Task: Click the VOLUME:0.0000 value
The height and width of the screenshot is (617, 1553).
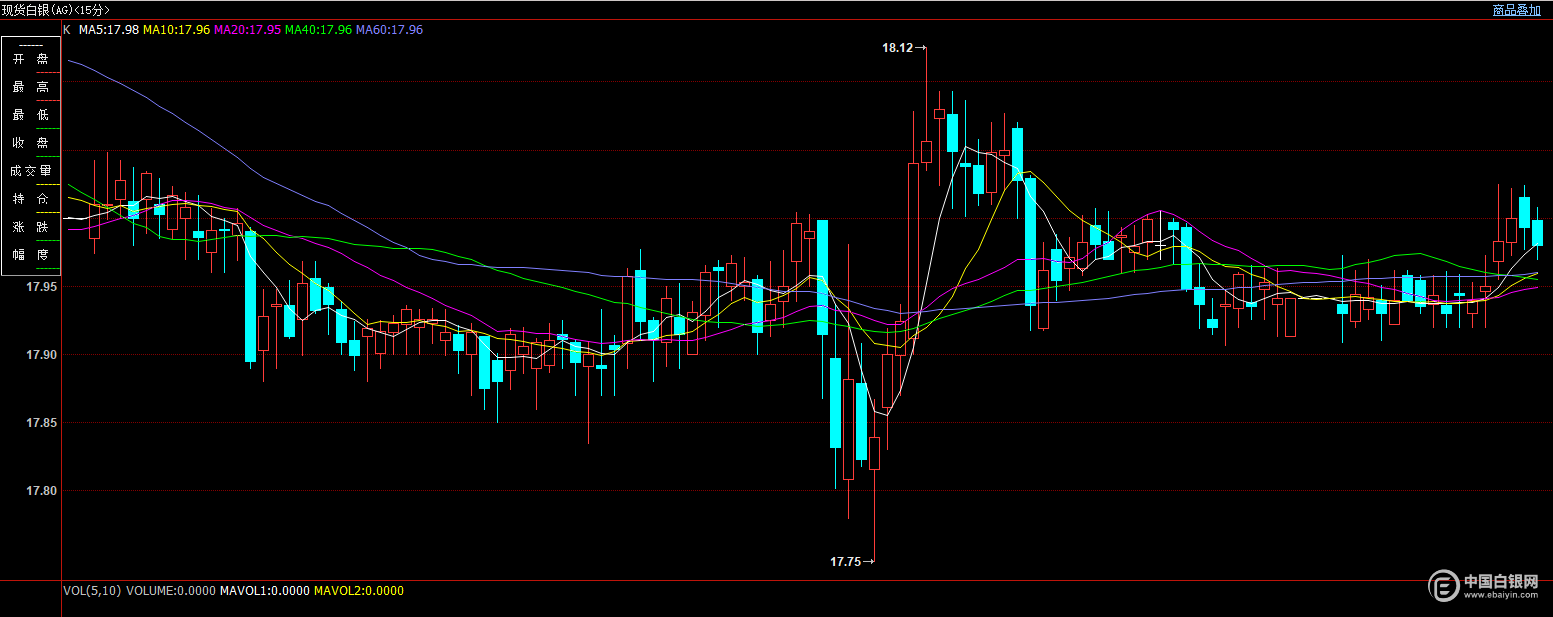Action: (x=170, y=591)
